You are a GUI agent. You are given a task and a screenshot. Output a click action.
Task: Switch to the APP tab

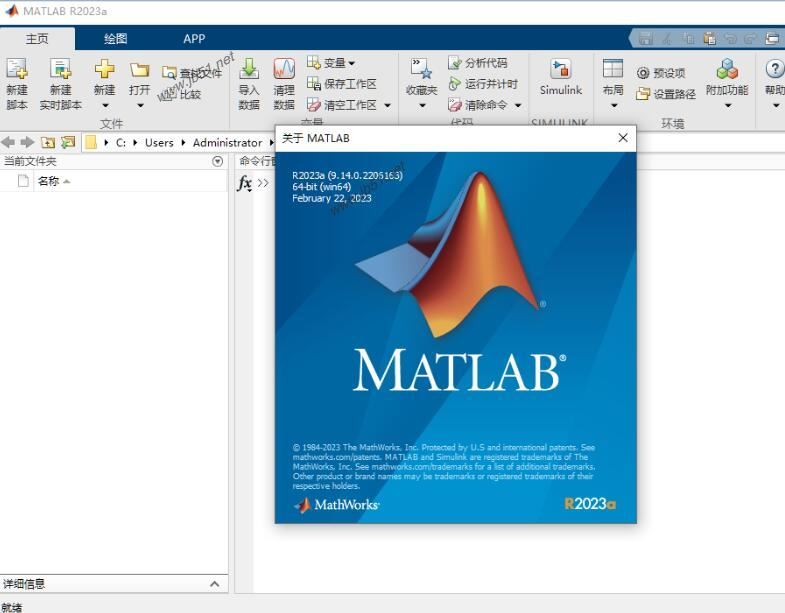[194, 39]
